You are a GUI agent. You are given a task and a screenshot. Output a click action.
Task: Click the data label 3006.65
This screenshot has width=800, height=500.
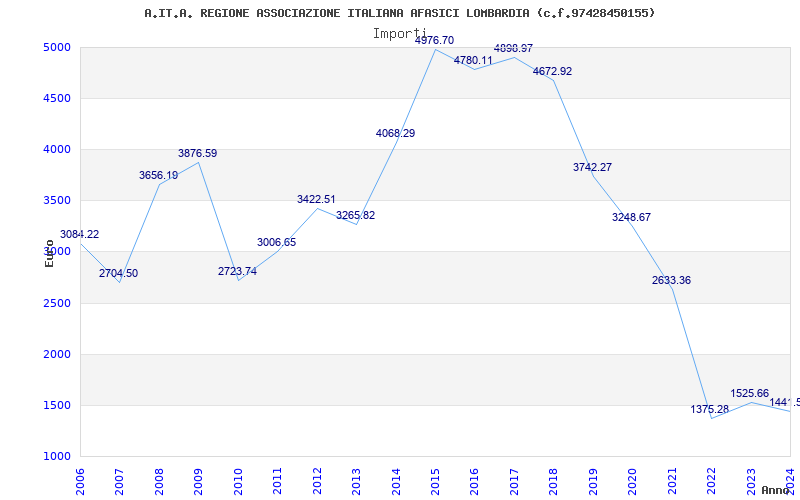tap(277, 242)
